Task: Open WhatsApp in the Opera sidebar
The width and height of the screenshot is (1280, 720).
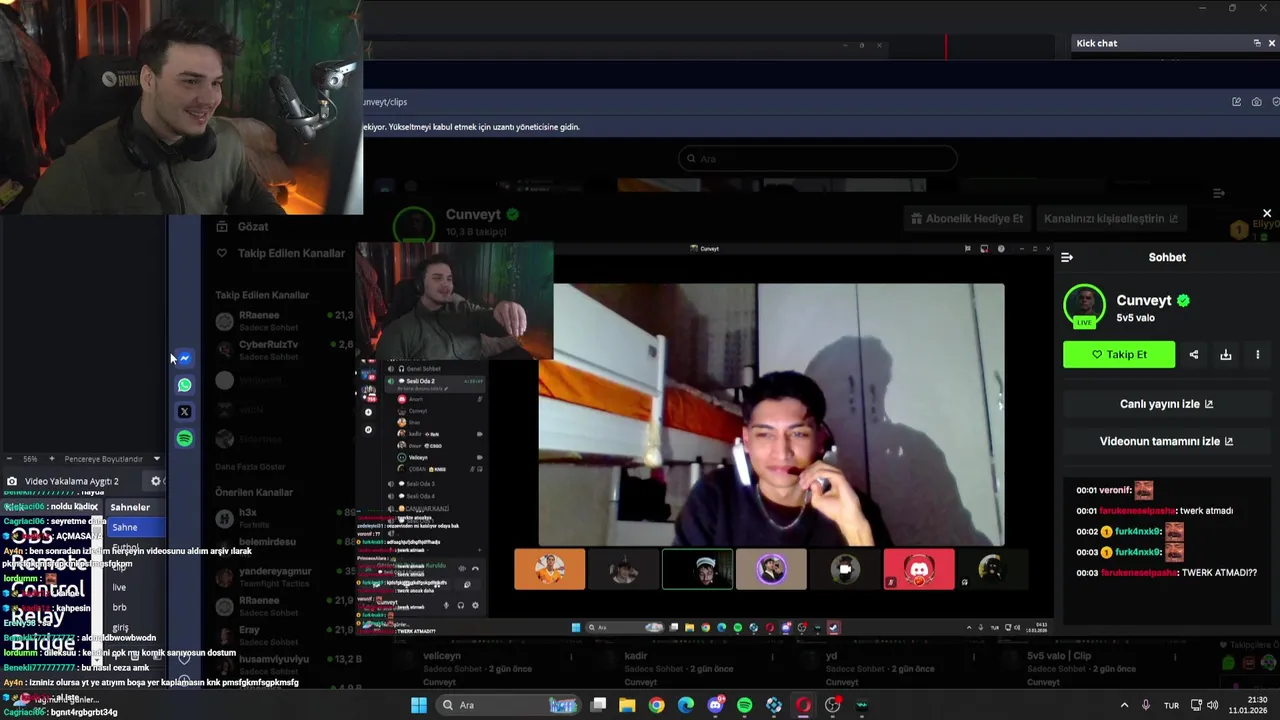Action: coord(184,385)
